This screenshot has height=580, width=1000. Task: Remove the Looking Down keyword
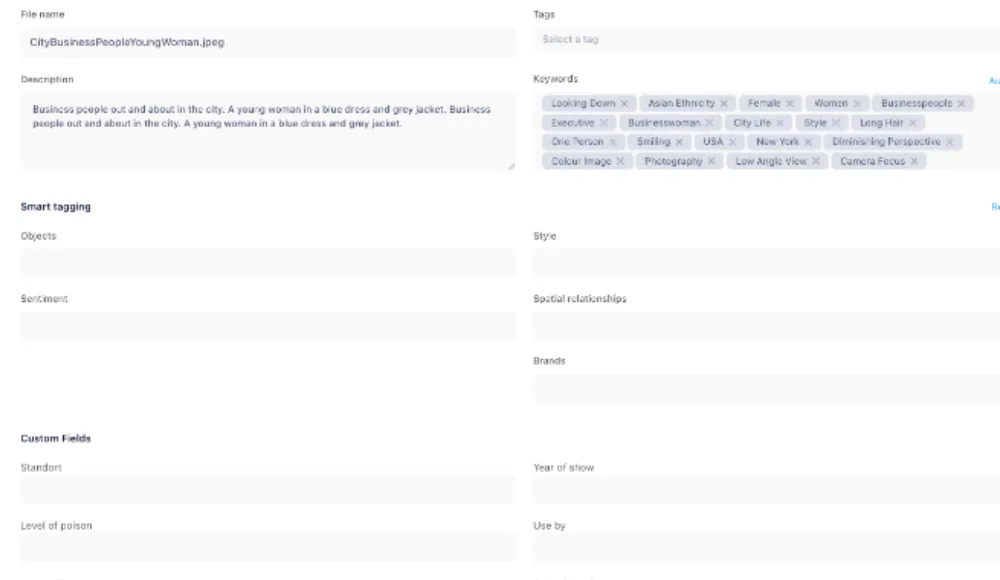pos(624,103)
